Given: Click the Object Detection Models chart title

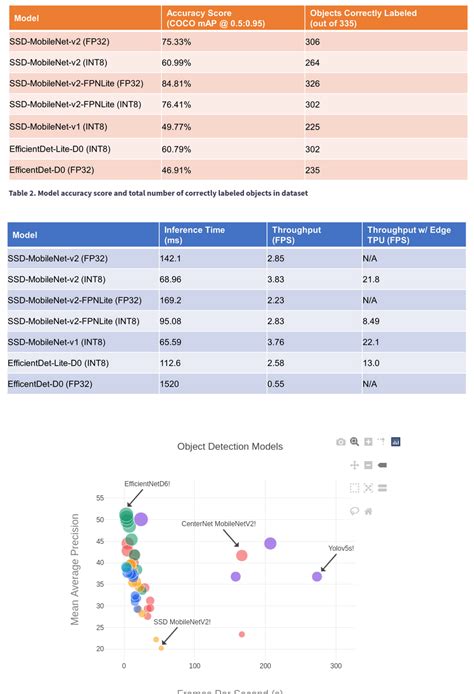Looking at the screenshot, I should (x=230, y=447).
